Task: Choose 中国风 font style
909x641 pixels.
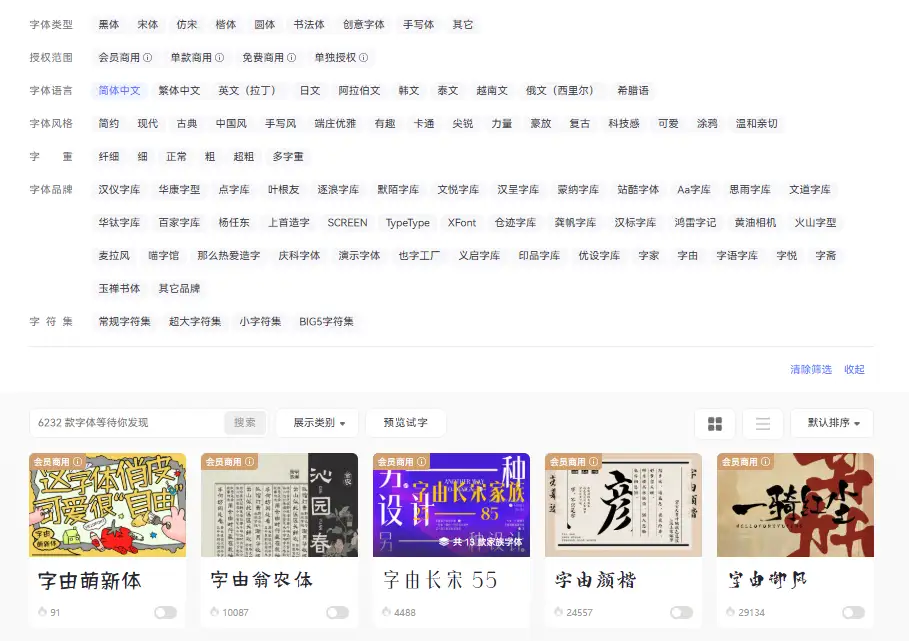Action: [231, 123]
